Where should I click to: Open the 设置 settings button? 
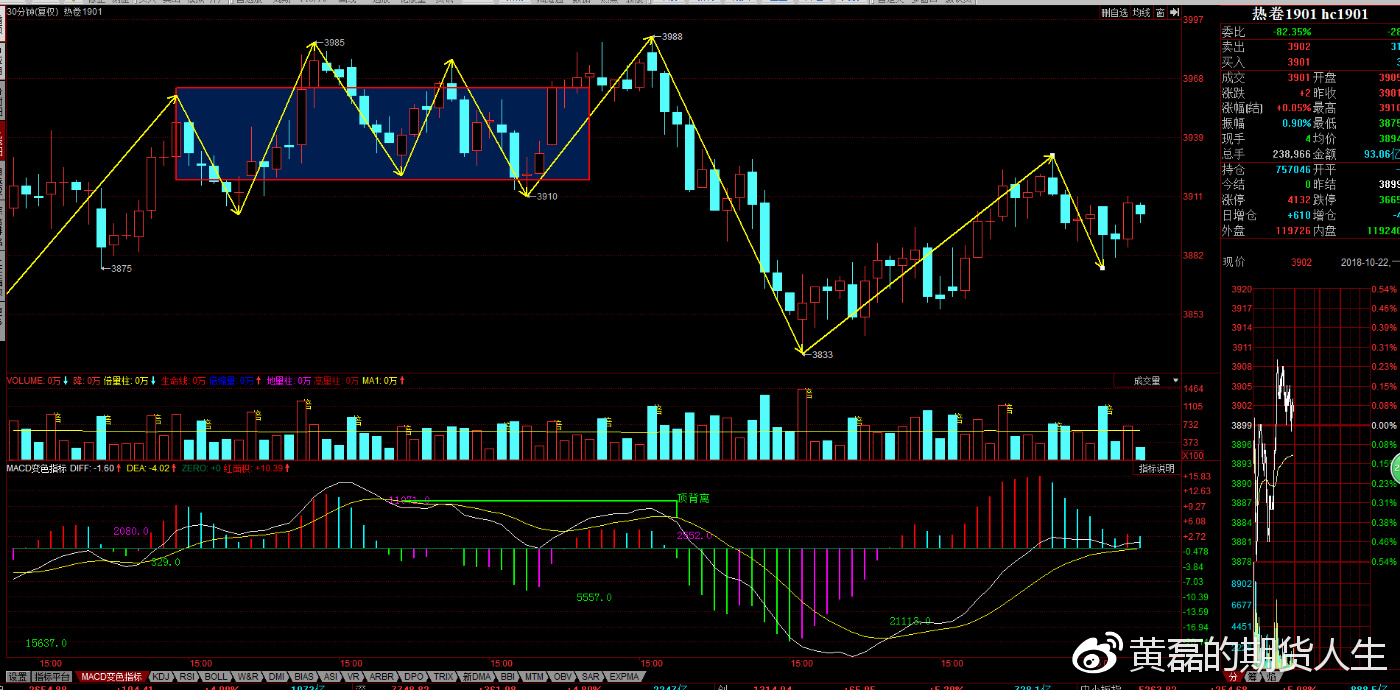tap(19, 677)
